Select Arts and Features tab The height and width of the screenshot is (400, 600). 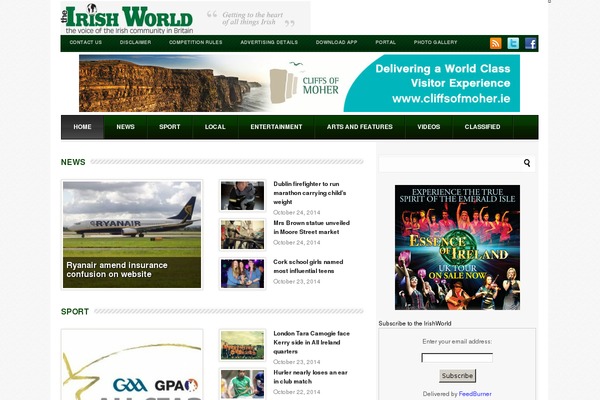[360, 127]
